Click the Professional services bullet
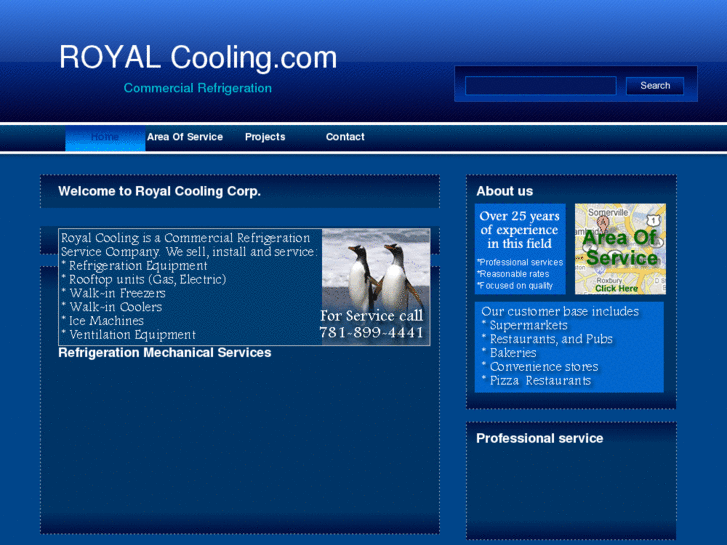The height and width of the screenshot is (545, 727). pos(520,263)
